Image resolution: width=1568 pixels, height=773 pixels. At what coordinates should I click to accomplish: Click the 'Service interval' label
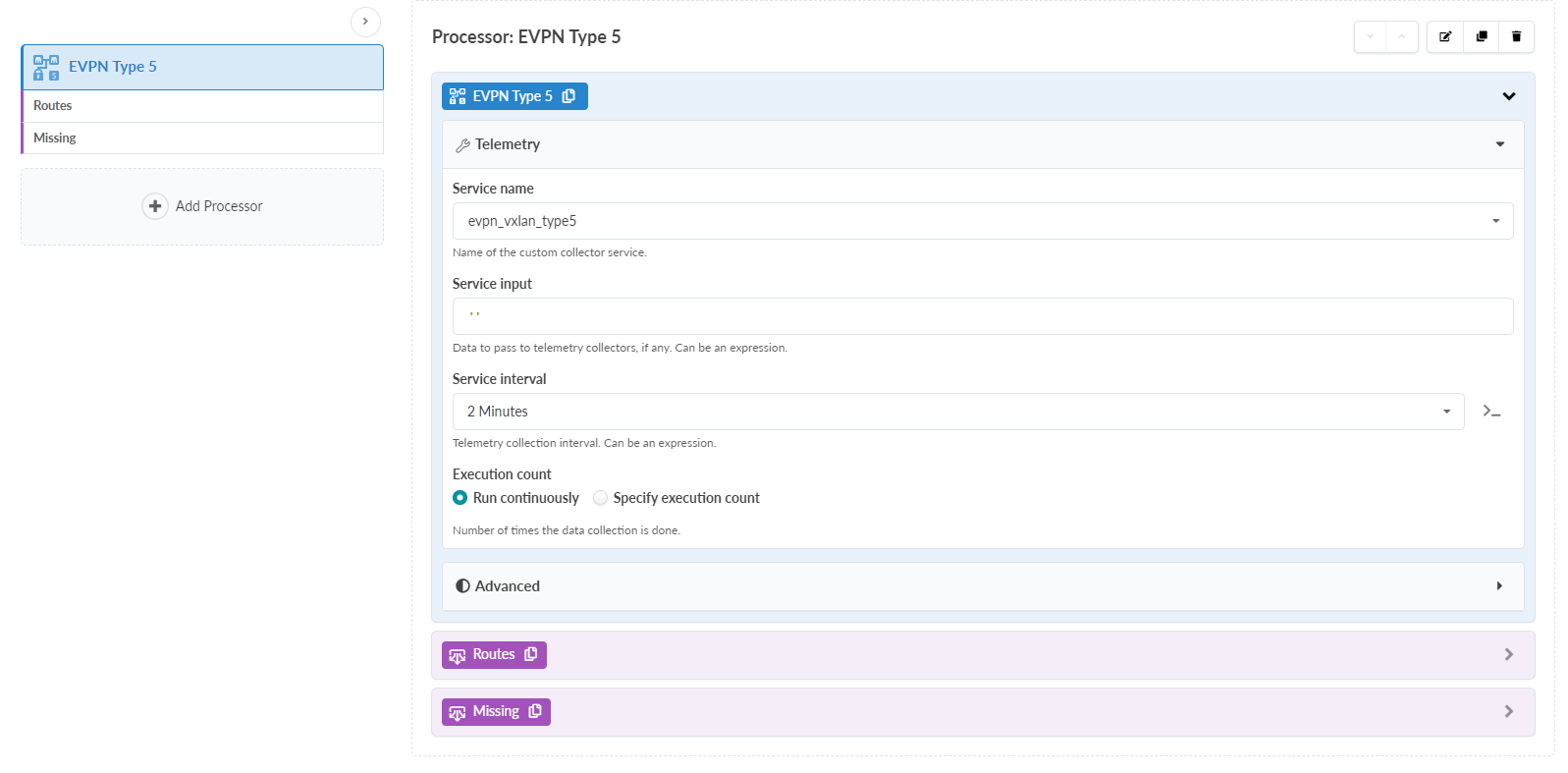pyautogui.click(x=499, y=379)
